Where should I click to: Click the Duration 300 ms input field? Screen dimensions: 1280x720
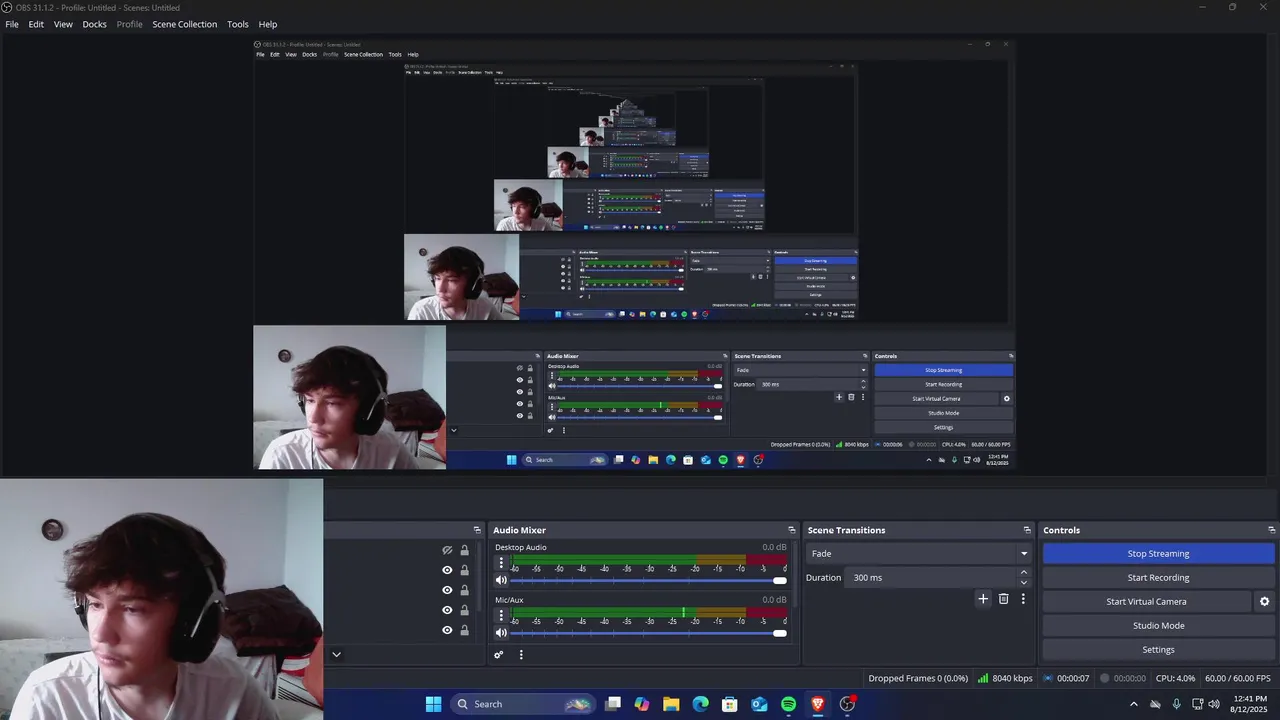coord(931,578)
